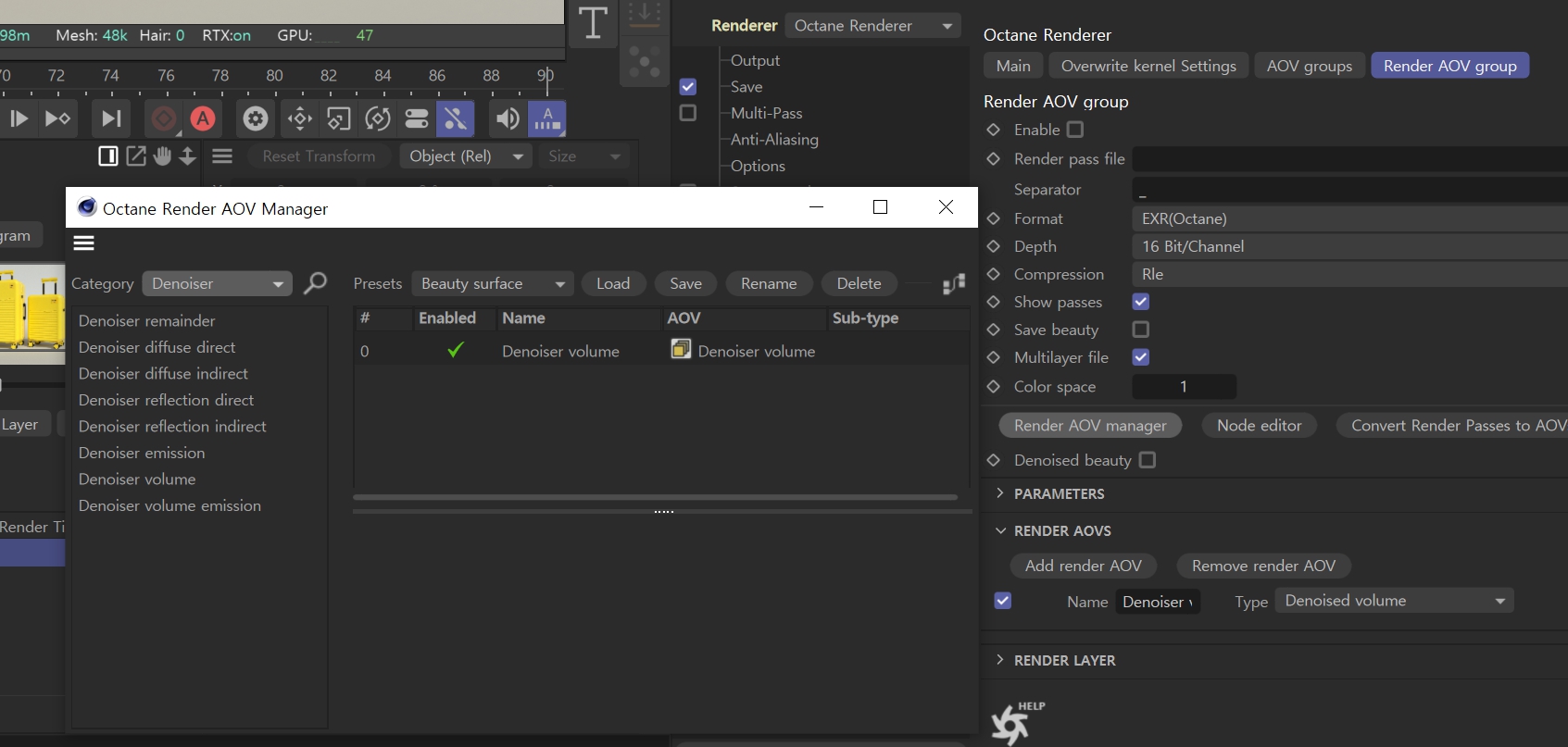Toggle parameter keyframe icon
Image resolution: width=1568 pixels, height=747 pixels.
tap(417, 118)
